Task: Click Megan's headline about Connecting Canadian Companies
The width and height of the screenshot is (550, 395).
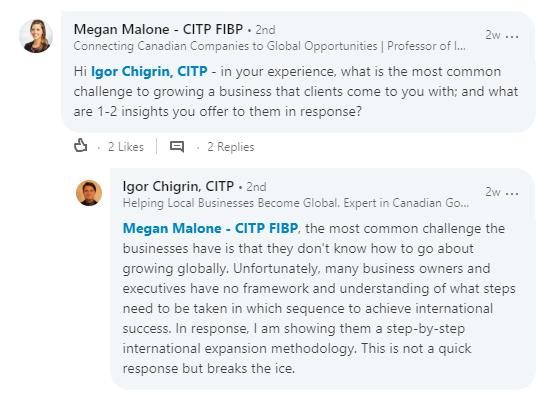Action: [270, 46]
